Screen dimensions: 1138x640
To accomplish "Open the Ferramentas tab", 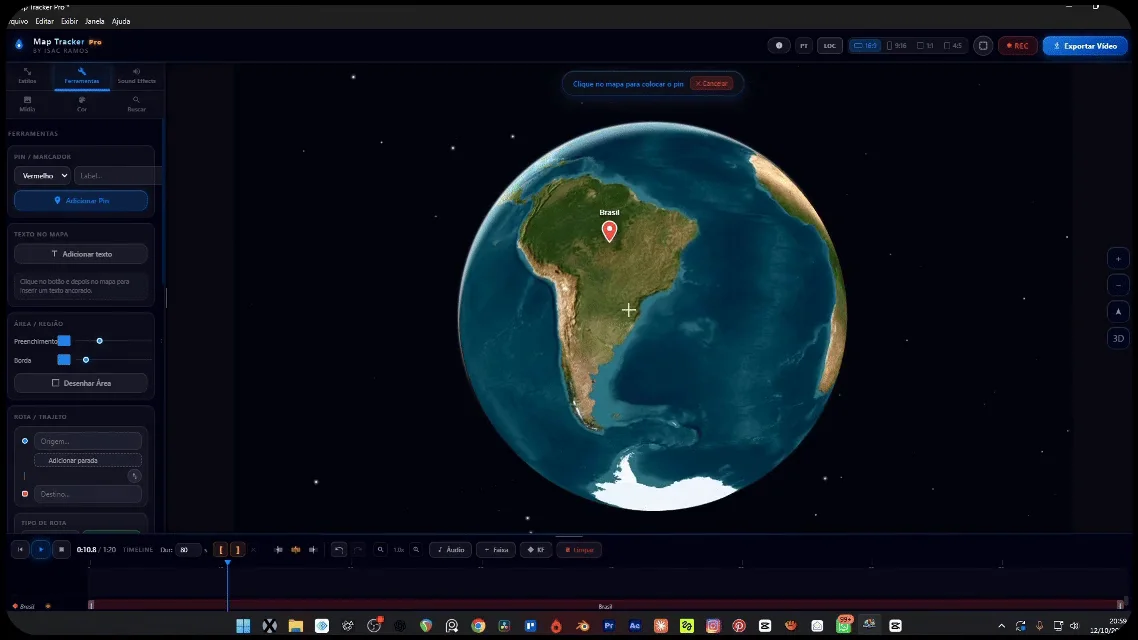I will (x=81, y=75).
